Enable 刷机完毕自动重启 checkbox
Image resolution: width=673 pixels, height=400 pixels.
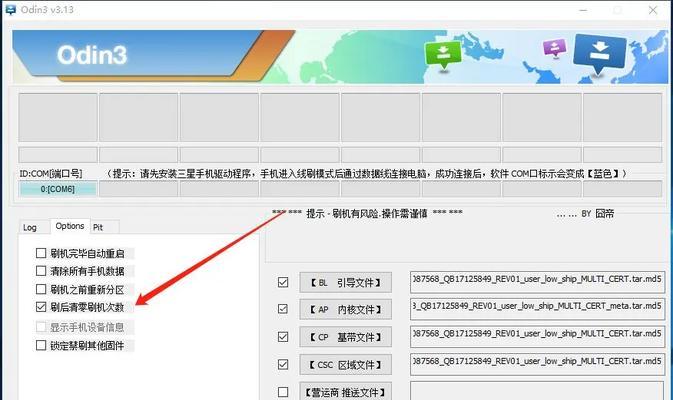(41, 253)
